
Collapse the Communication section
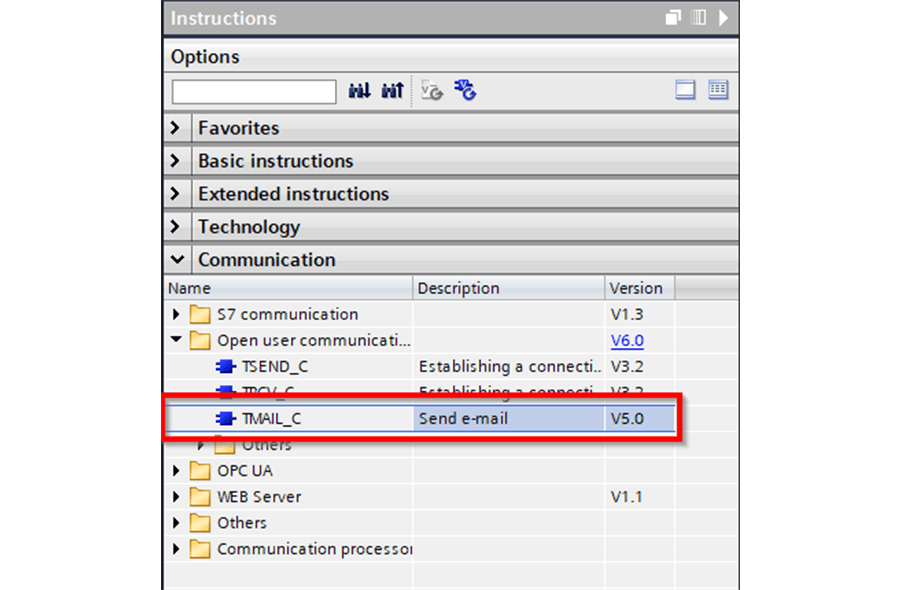(177, 259)
